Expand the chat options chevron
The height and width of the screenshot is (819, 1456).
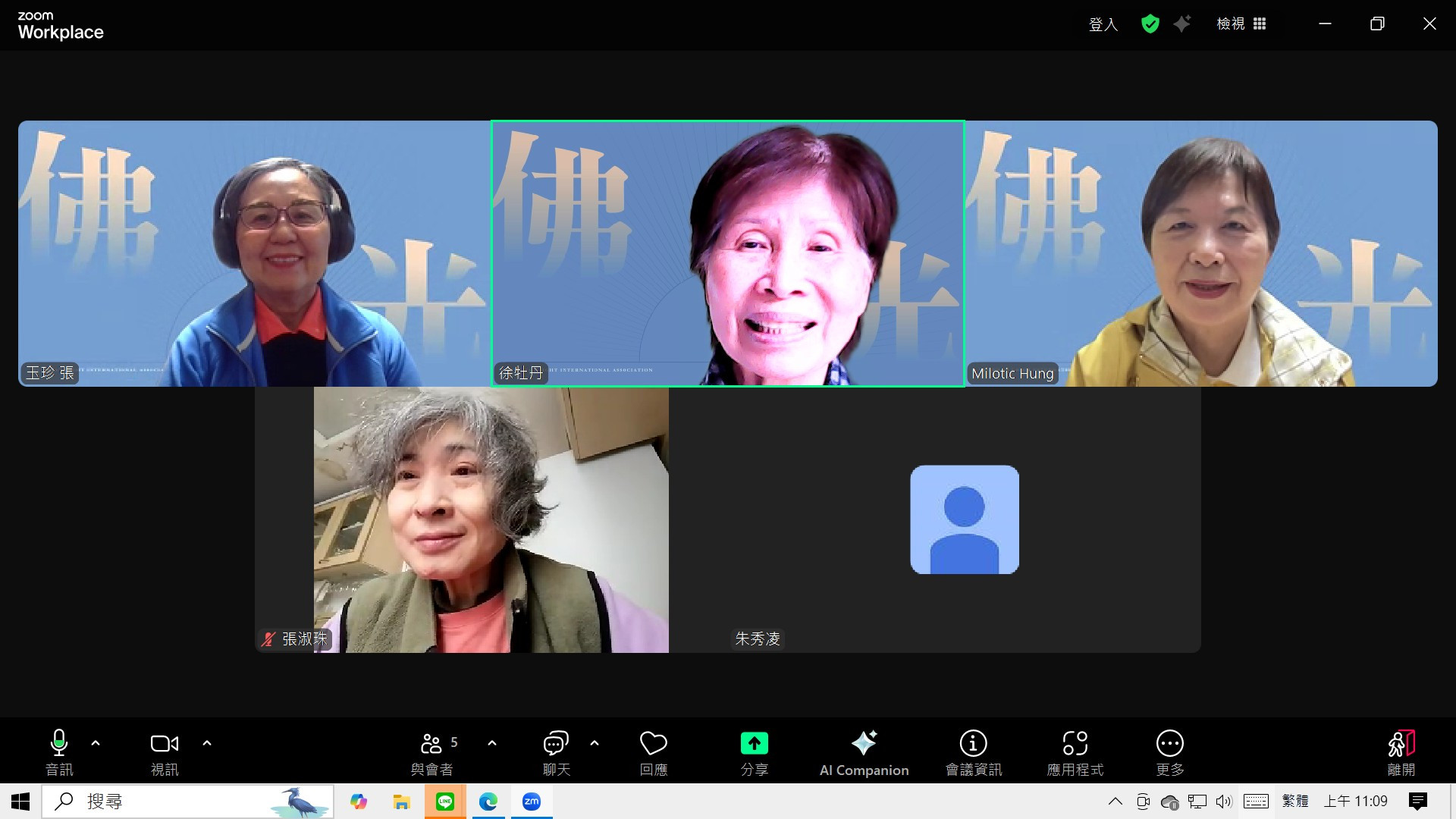595,743
